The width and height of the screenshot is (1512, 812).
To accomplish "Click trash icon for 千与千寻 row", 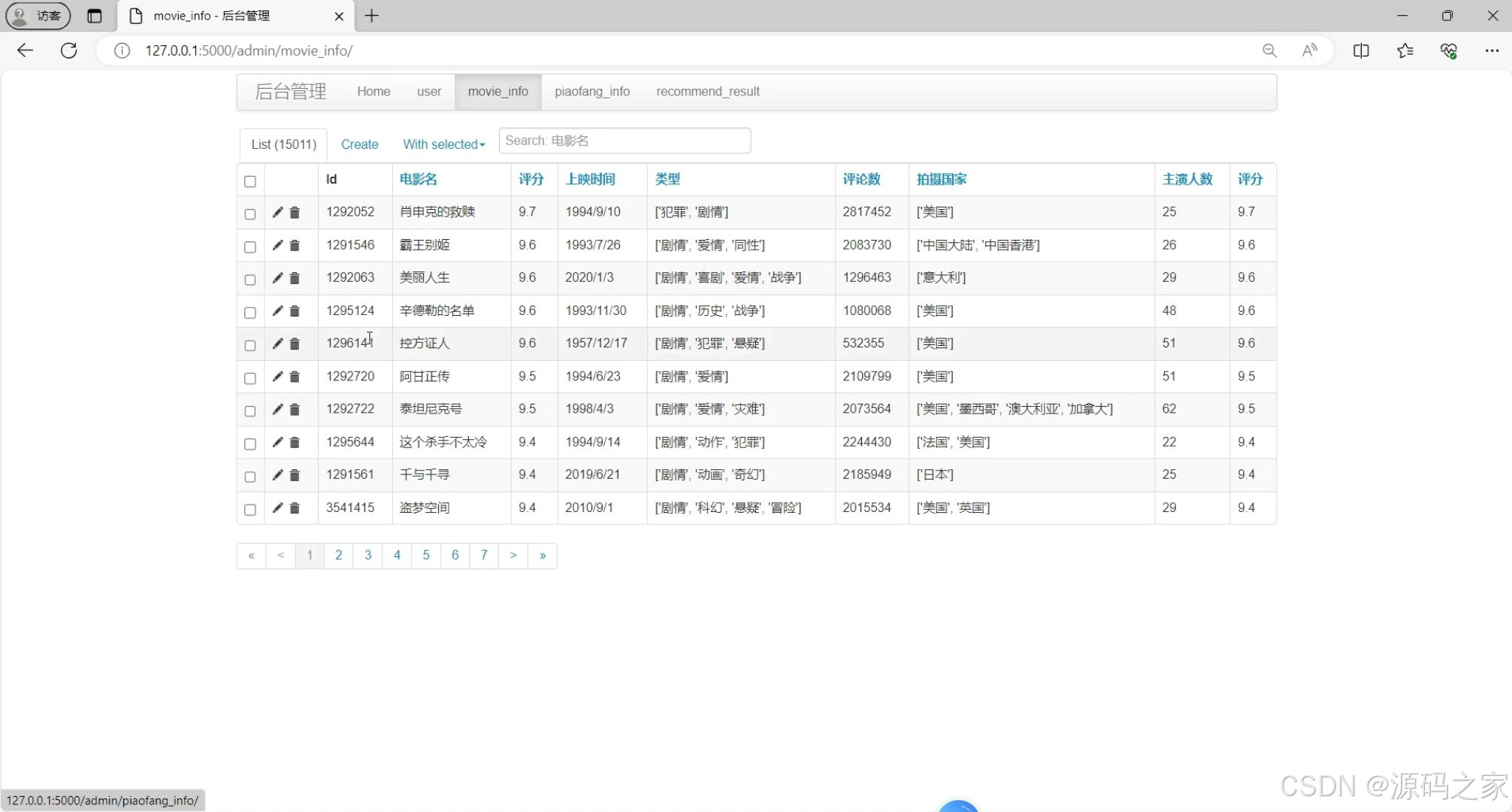I will [295, 475].
